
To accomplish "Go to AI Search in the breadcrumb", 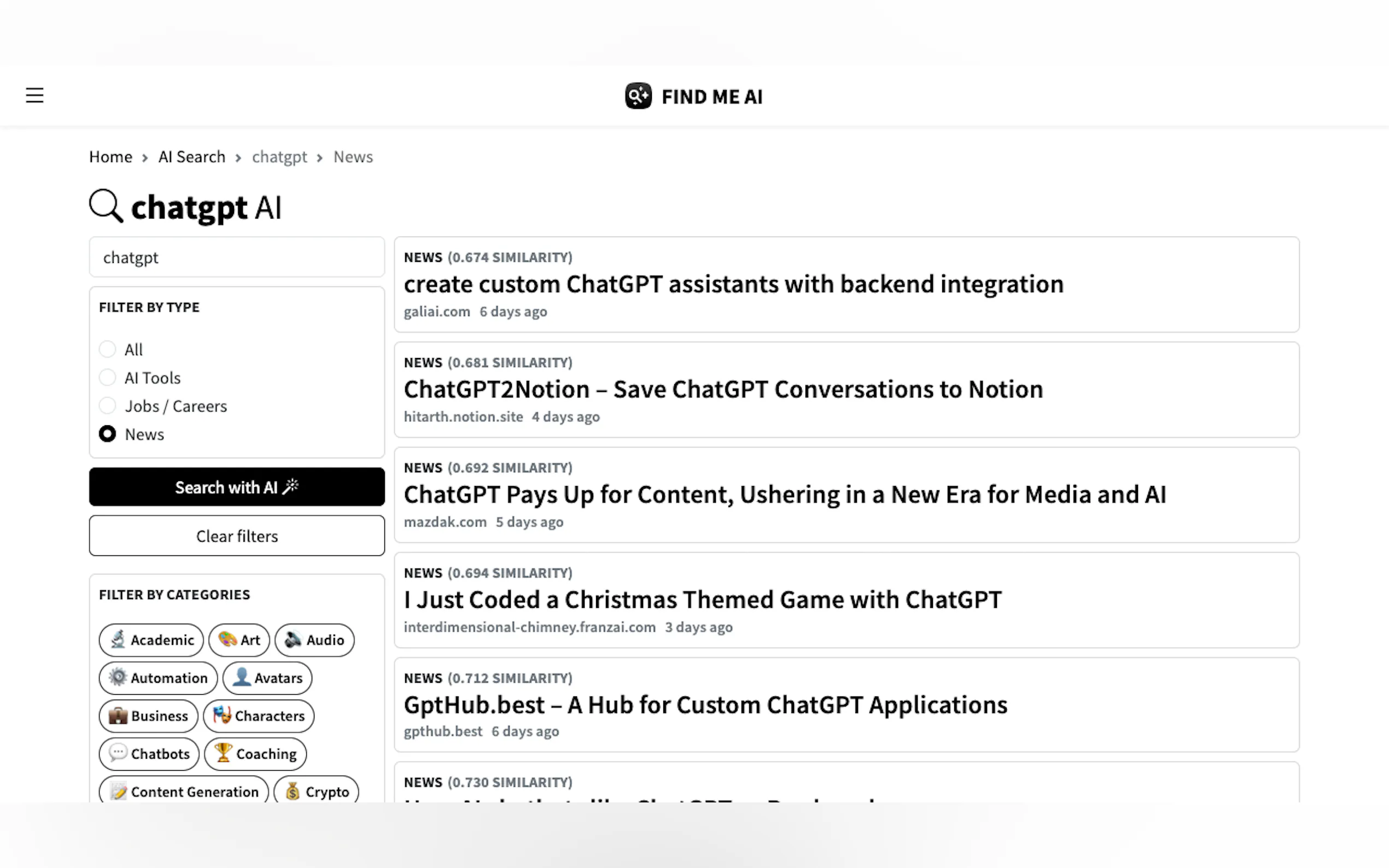I will [192, 157].
